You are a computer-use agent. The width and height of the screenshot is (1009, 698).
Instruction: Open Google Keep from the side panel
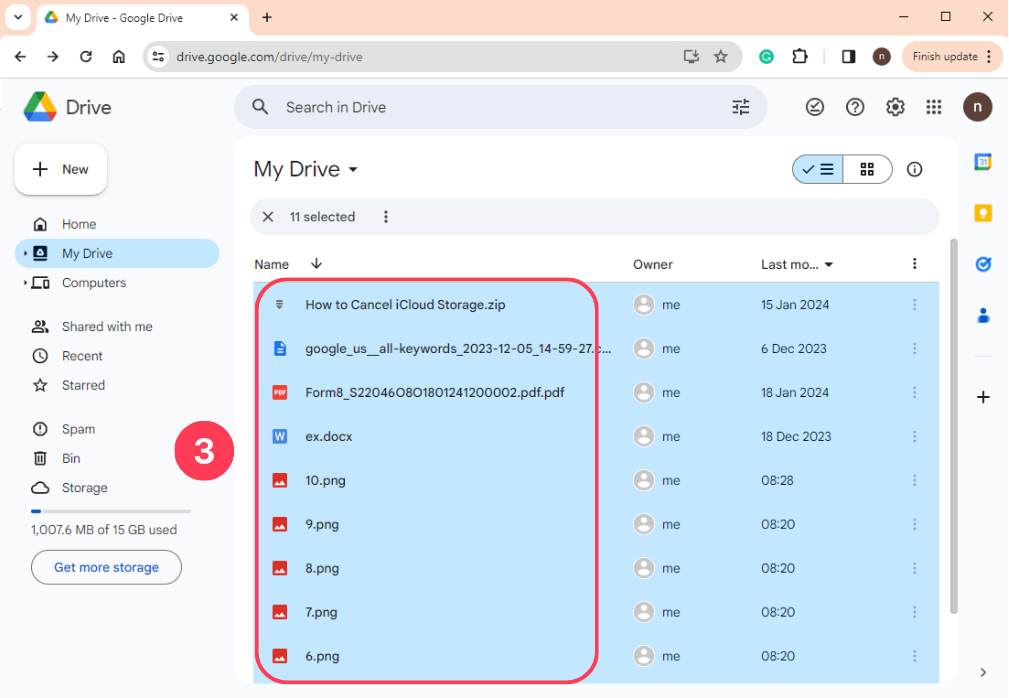tap(983, 213)
